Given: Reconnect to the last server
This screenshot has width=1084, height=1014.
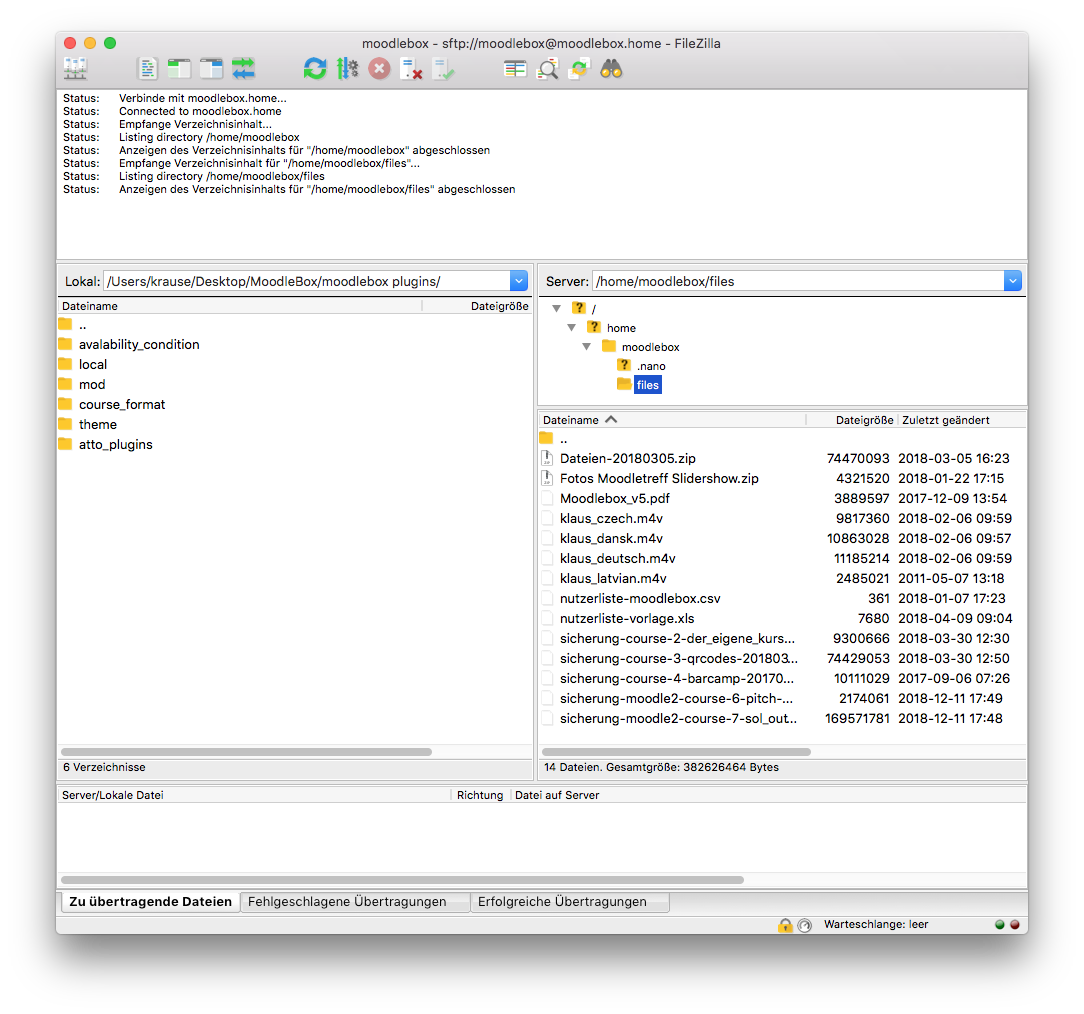Looking at the screenshot, I should [443, 69].
